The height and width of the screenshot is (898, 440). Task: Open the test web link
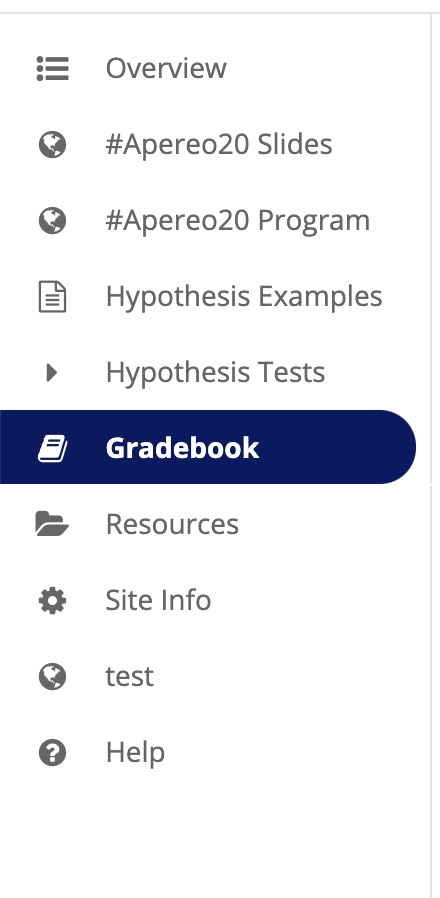tap(129, 677)
